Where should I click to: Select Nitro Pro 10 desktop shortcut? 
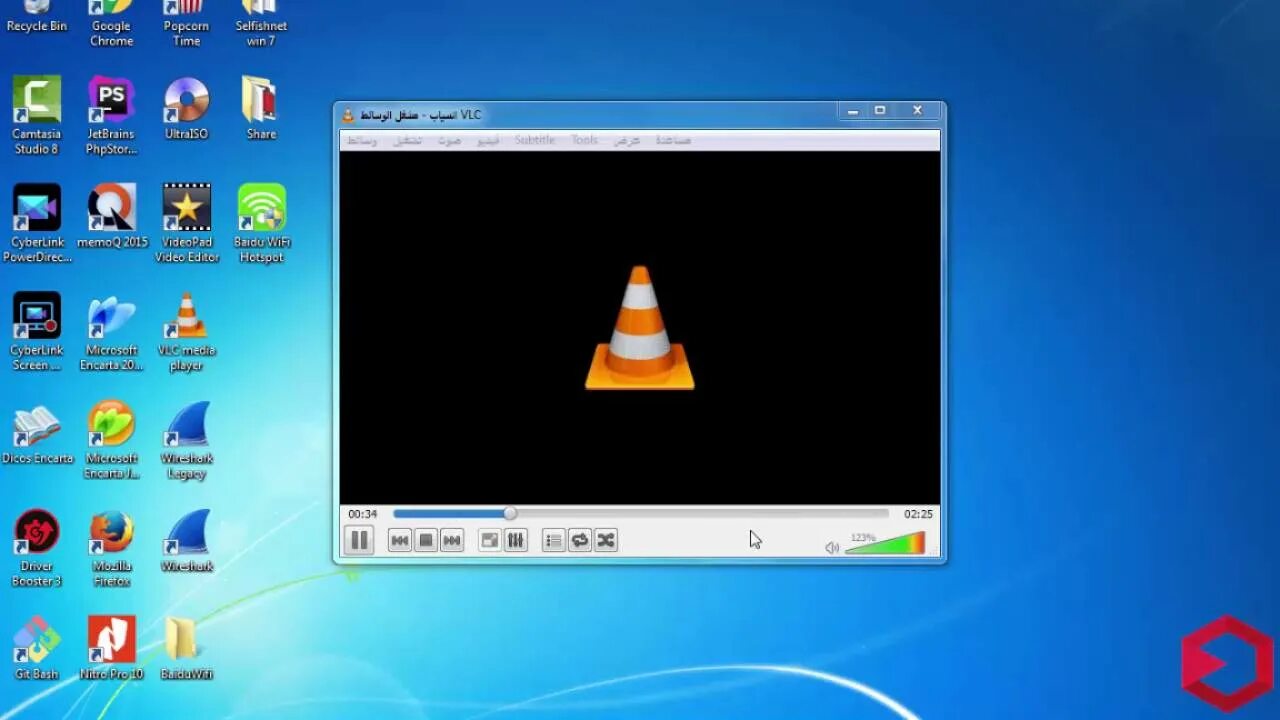(111, 648)
